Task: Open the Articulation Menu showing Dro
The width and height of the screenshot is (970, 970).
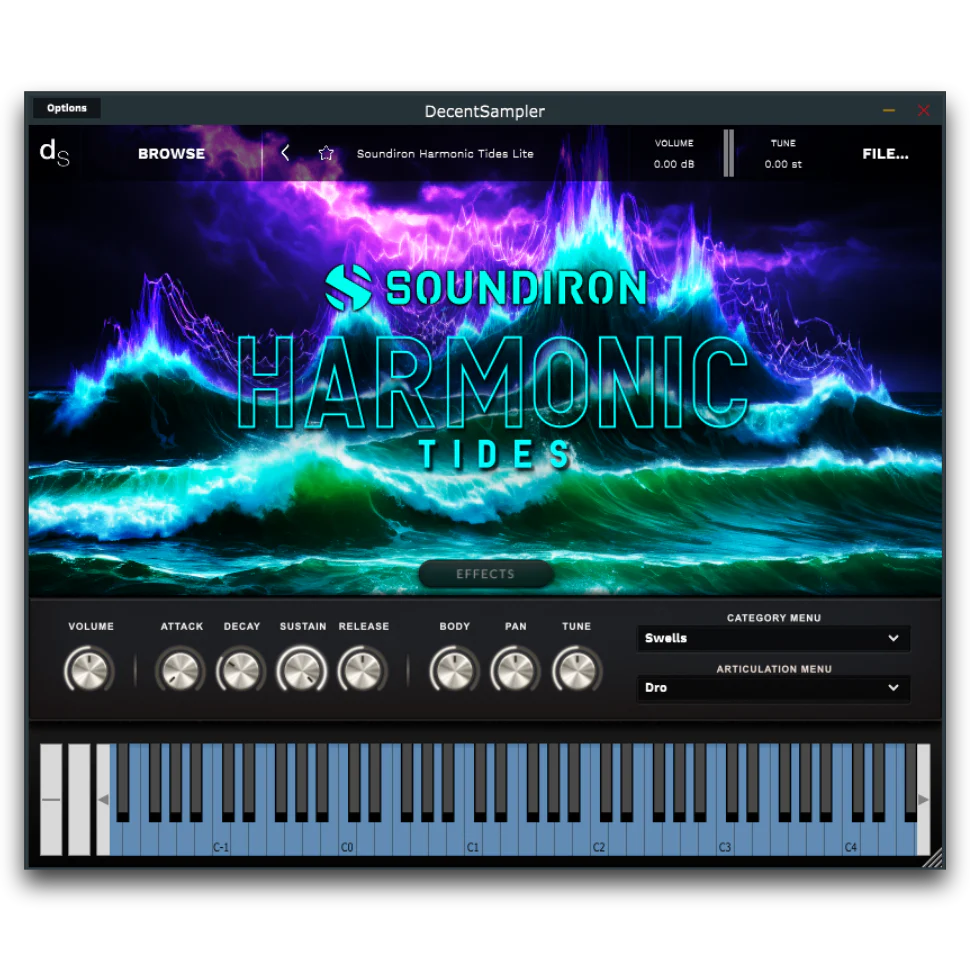Action: [x=773, y=688]
